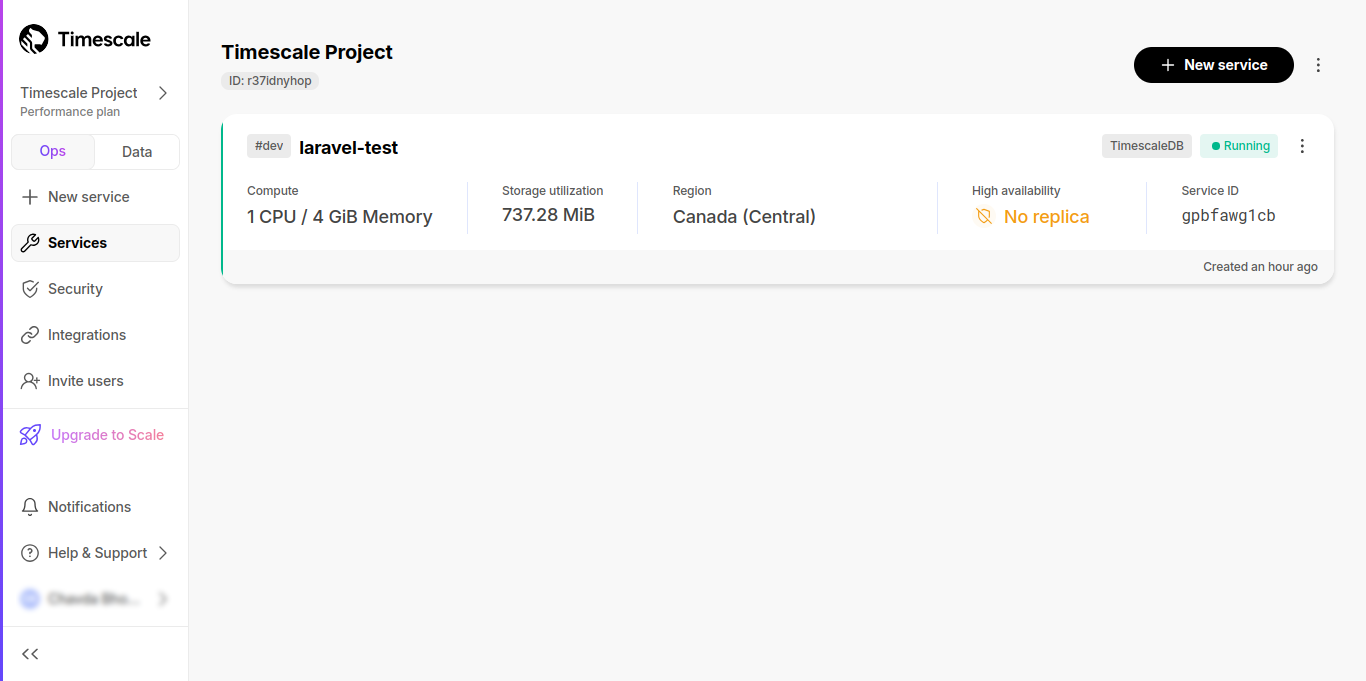Click the rocket icon for Upgrade
1366x681 pixels.
coord(30,435)
